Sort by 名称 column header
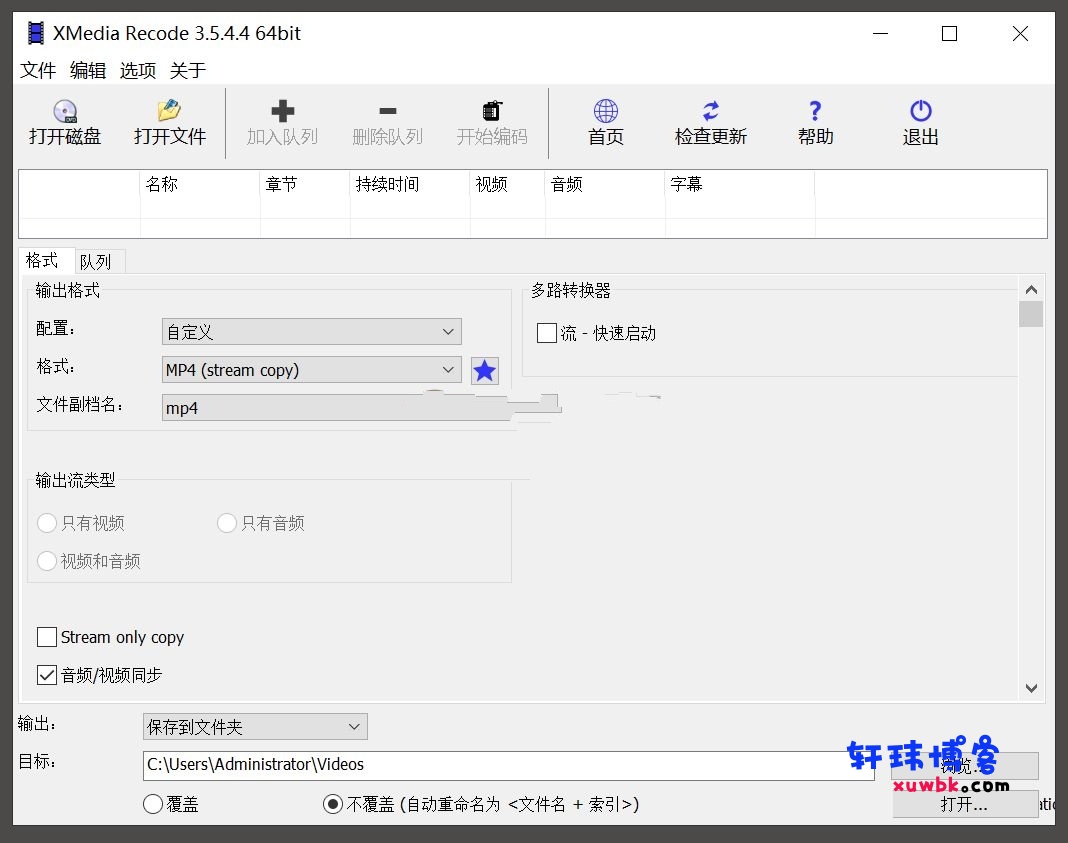1068x843 pixels. pyautogui.click(x=200, y=185)
